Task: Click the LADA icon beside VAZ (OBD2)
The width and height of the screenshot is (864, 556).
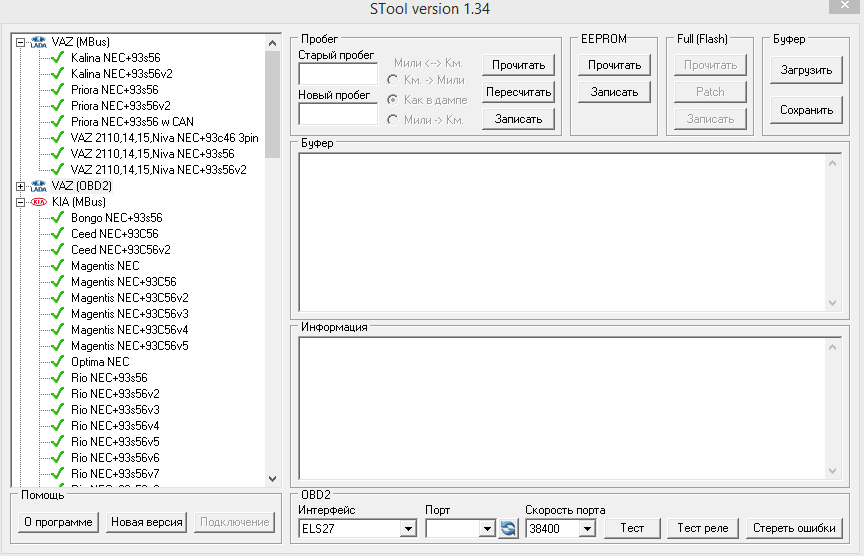Action: (39, 186)
